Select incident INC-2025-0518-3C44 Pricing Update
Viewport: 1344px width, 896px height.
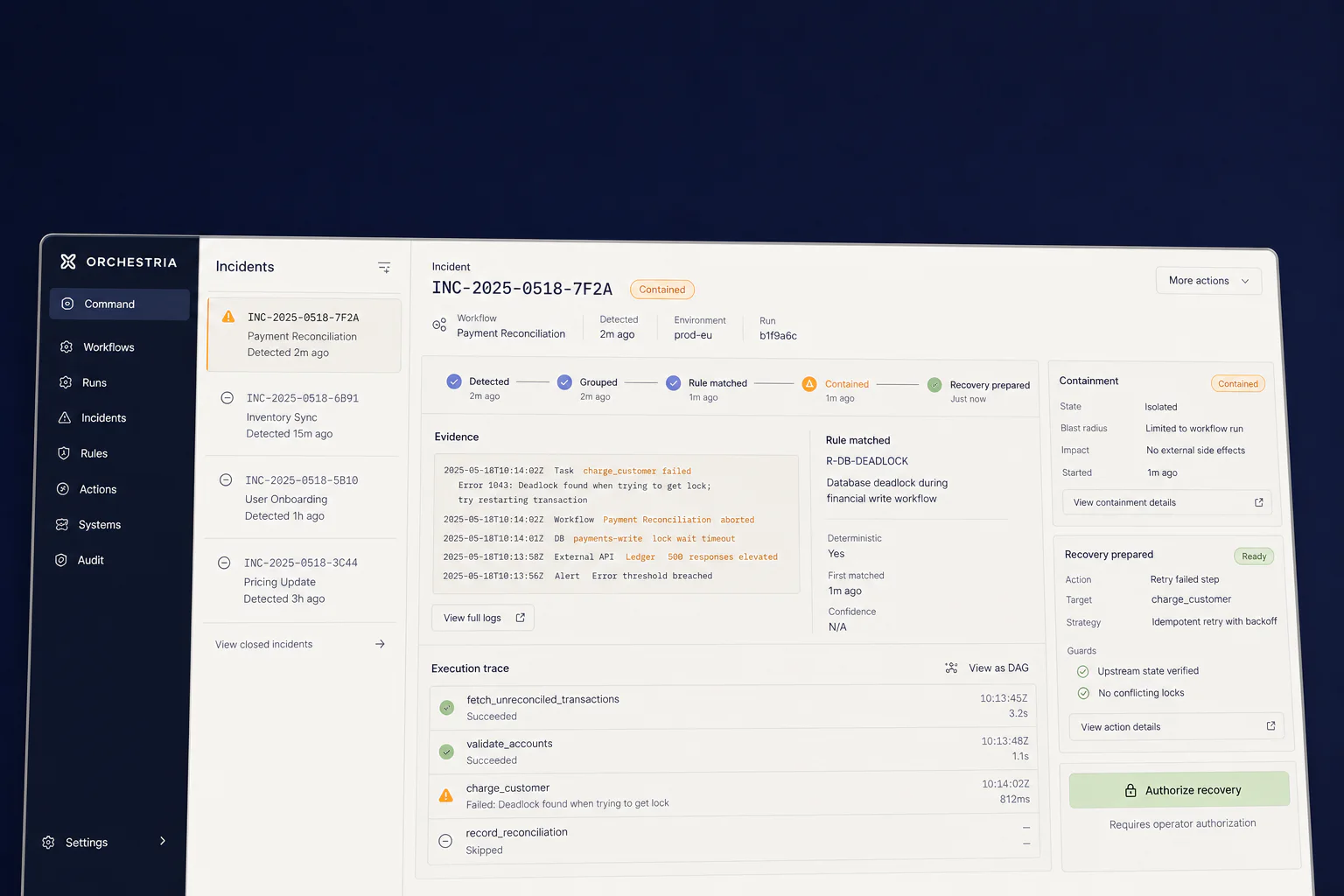click(301, 580)
